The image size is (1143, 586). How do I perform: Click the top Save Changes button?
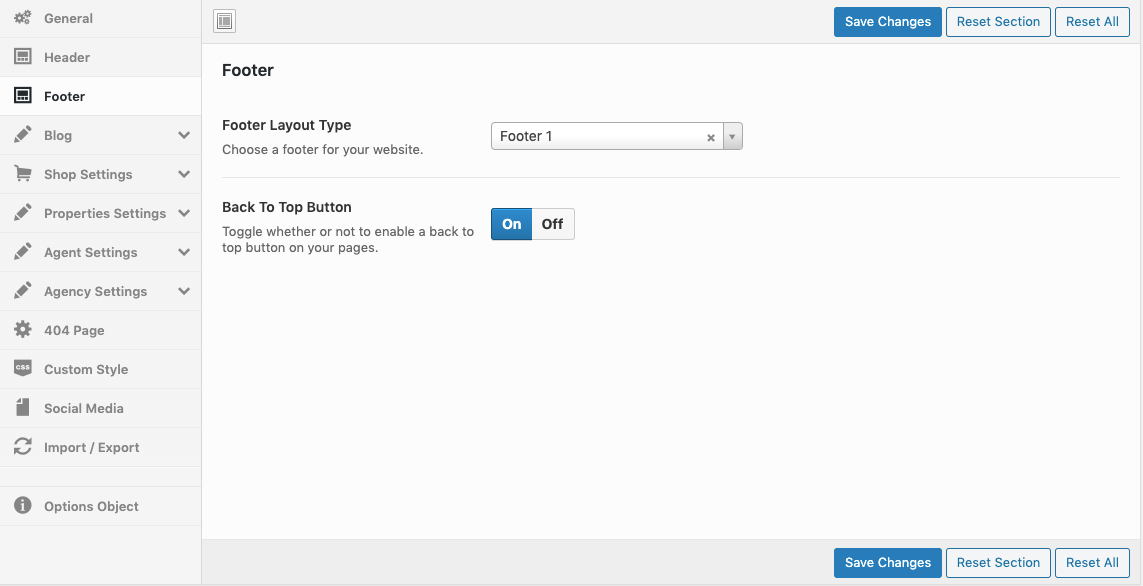pos(887,22)
